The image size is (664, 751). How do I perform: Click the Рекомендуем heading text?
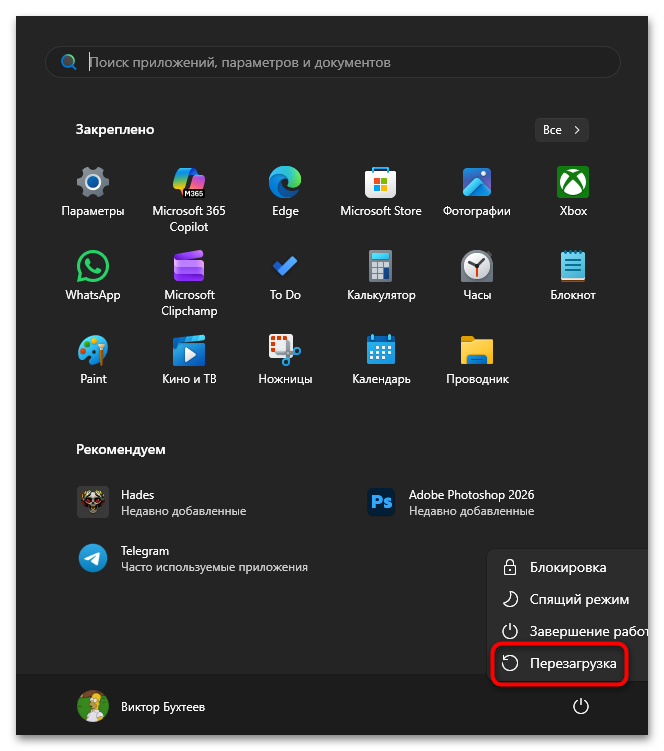pyautogui.click(x=121, y=450)
